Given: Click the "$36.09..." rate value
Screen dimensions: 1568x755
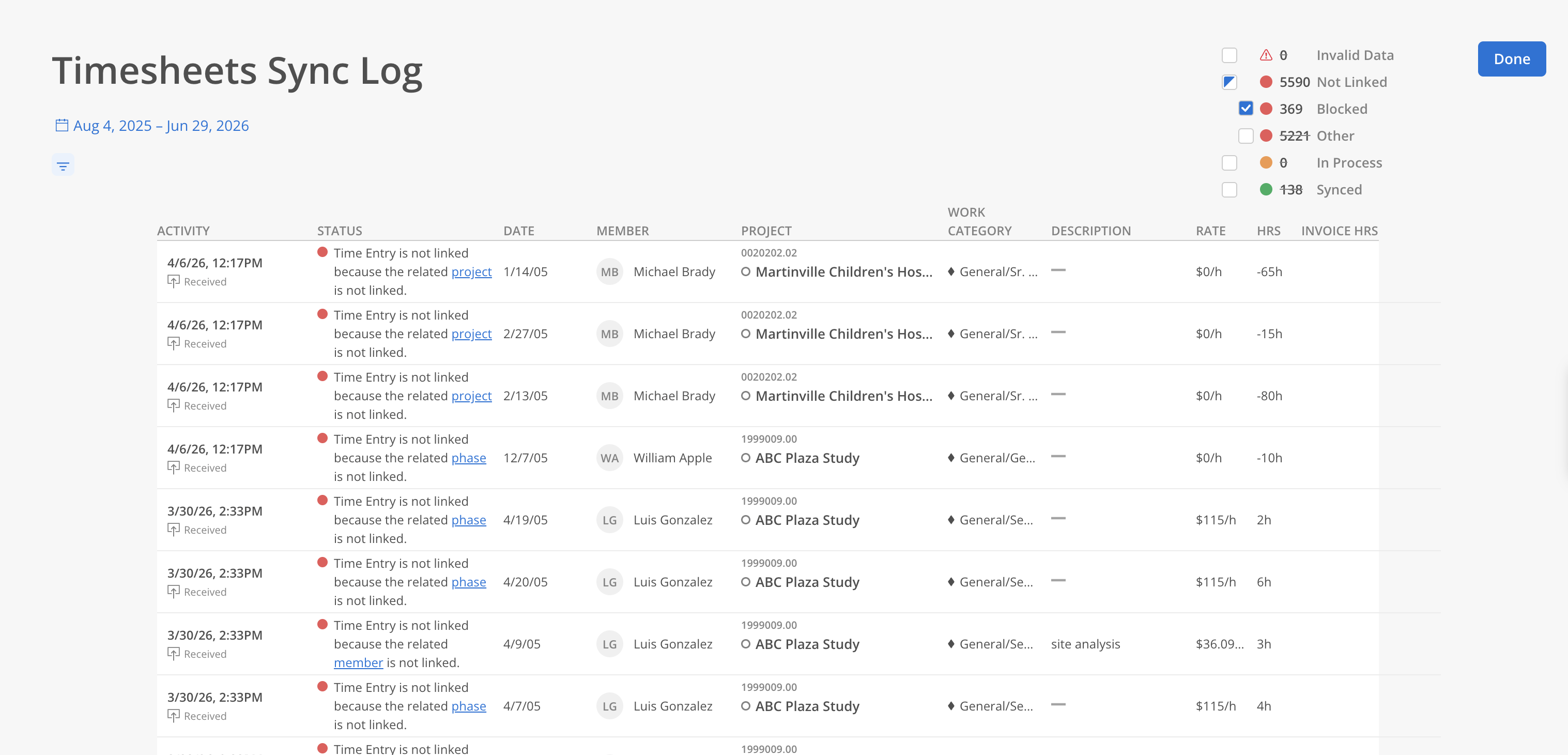Looking at the screenshot, I should tap(1219, 644).
